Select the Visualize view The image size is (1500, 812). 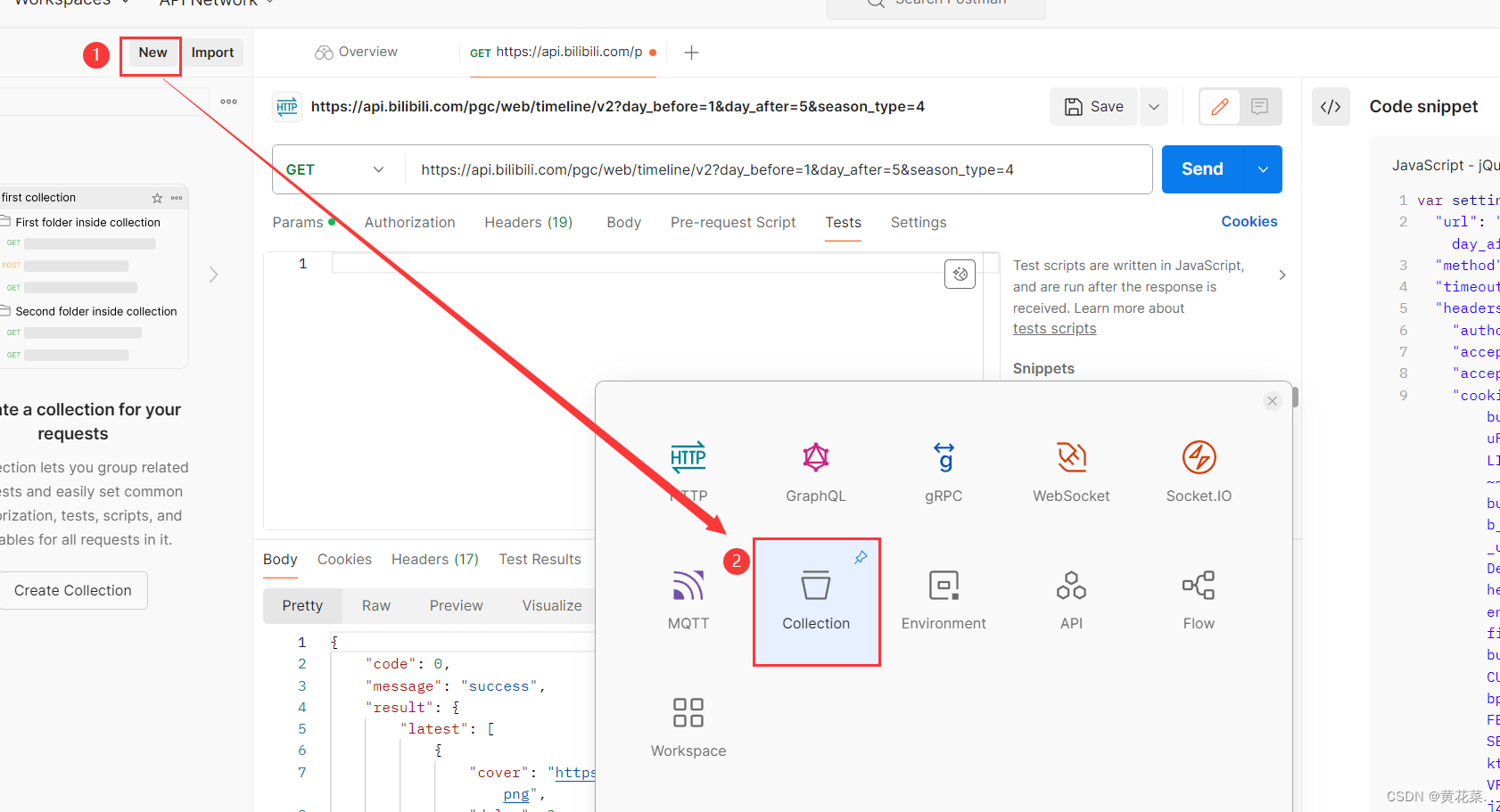552,605
